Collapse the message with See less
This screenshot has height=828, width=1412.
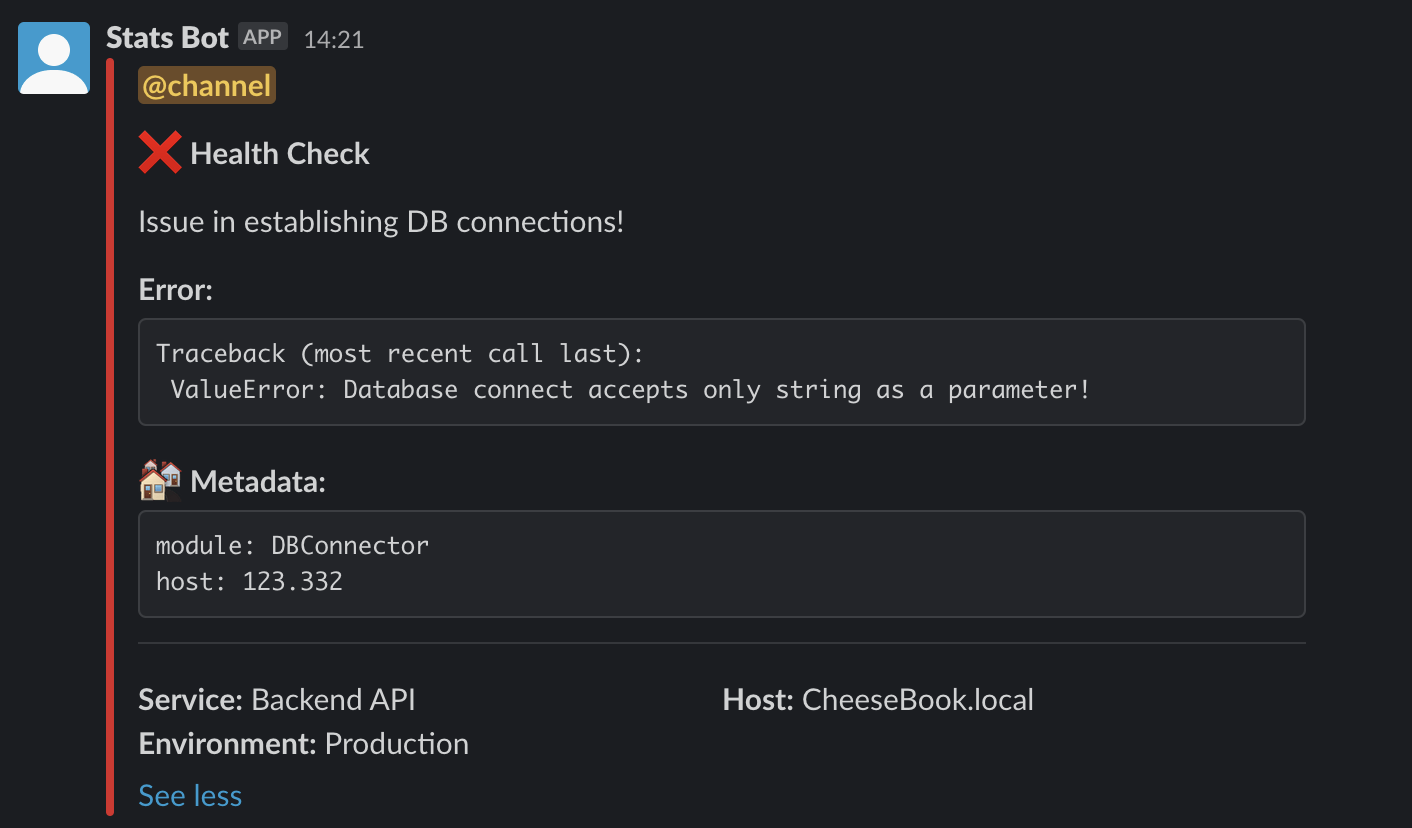[x=190, y=796]
